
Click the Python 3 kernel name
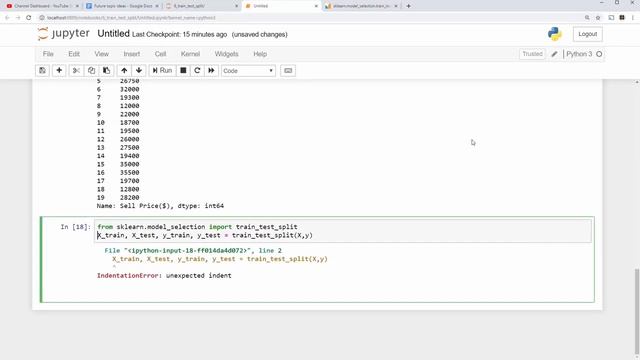[x=579, y=54]
